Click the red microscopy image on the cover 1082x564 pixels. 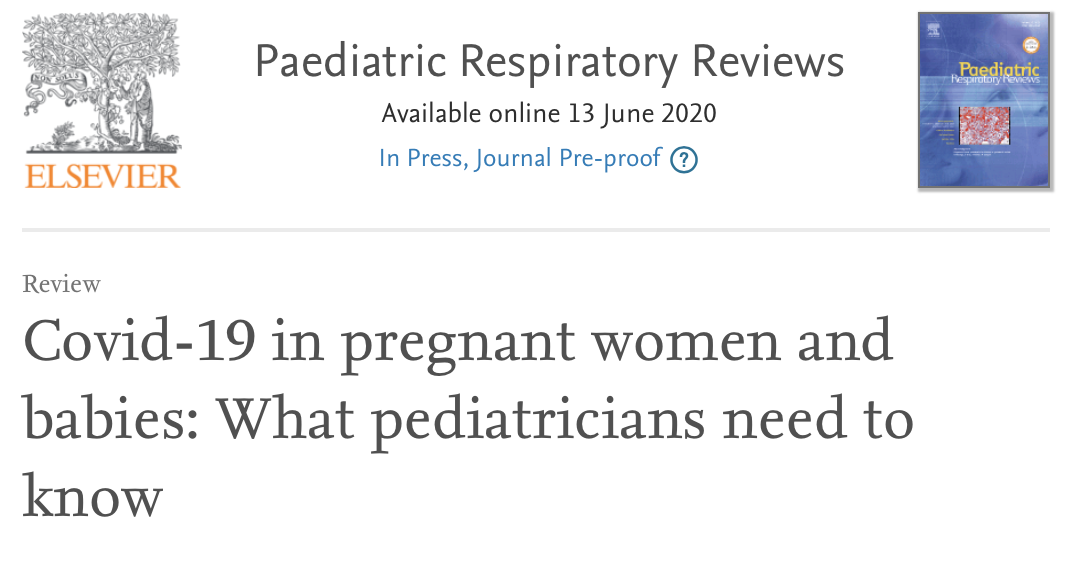(x=984, y=126)
